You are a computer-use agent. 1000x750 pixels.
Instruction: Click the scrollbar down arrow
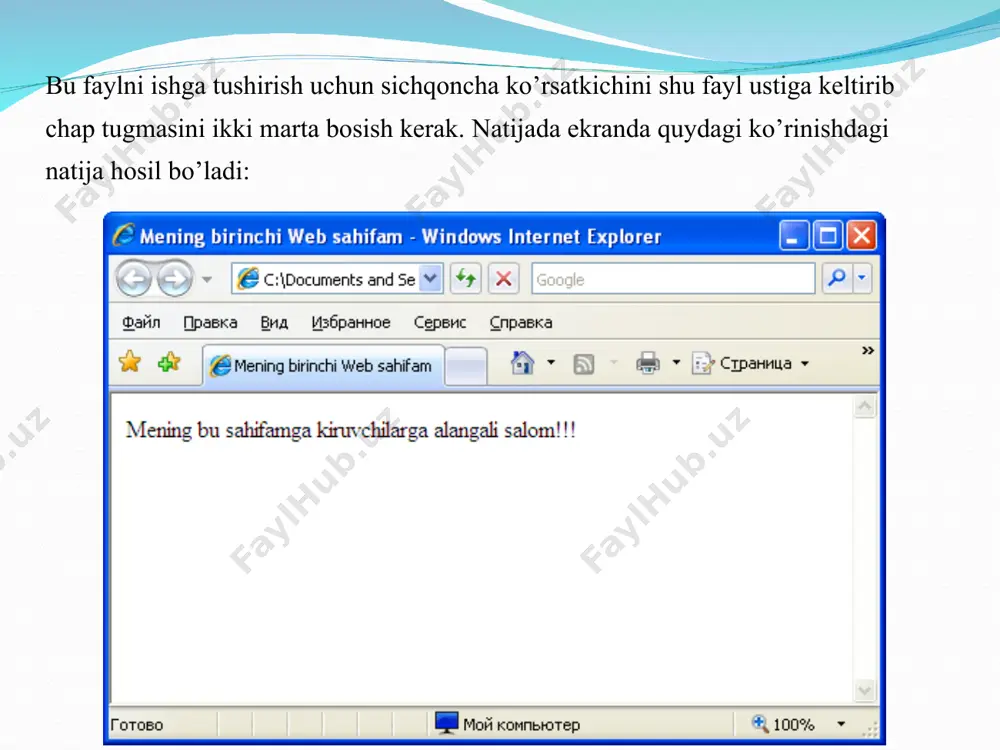[865, 690]
